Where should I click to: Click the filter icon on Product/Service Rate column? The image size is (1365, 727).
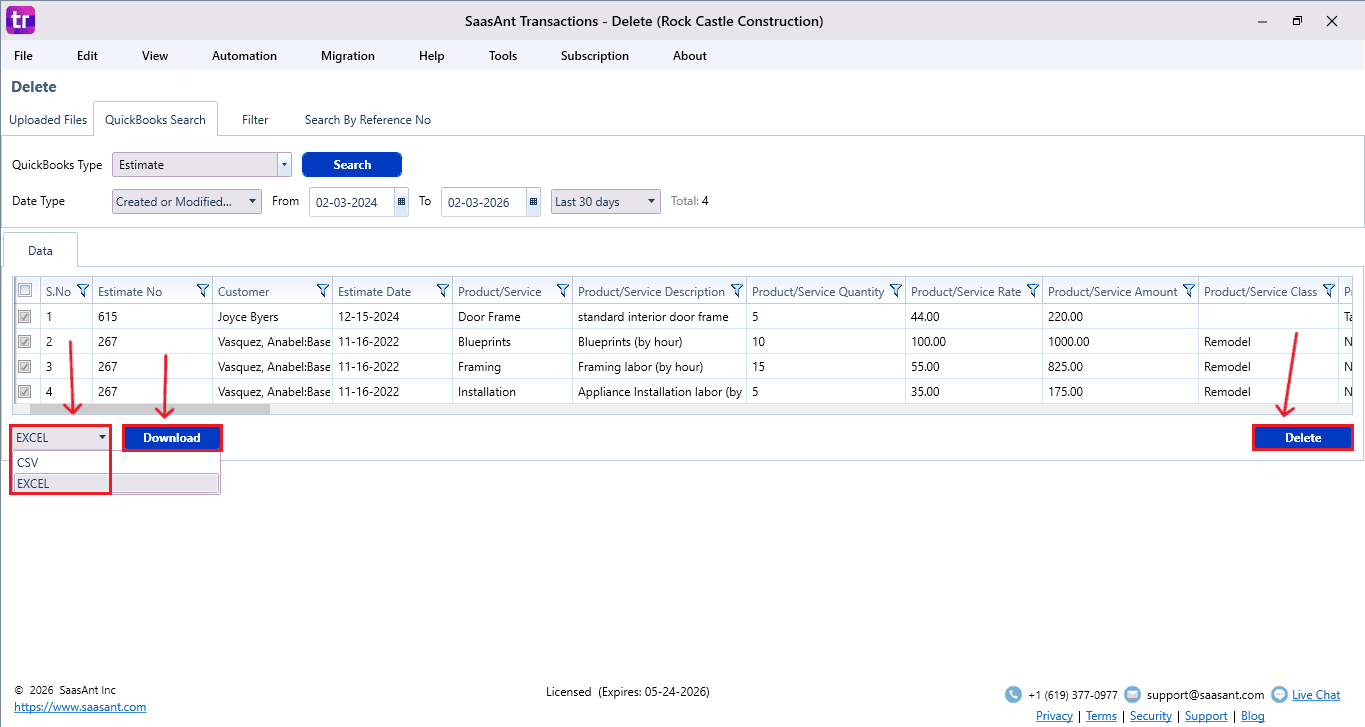[1033, 291]
